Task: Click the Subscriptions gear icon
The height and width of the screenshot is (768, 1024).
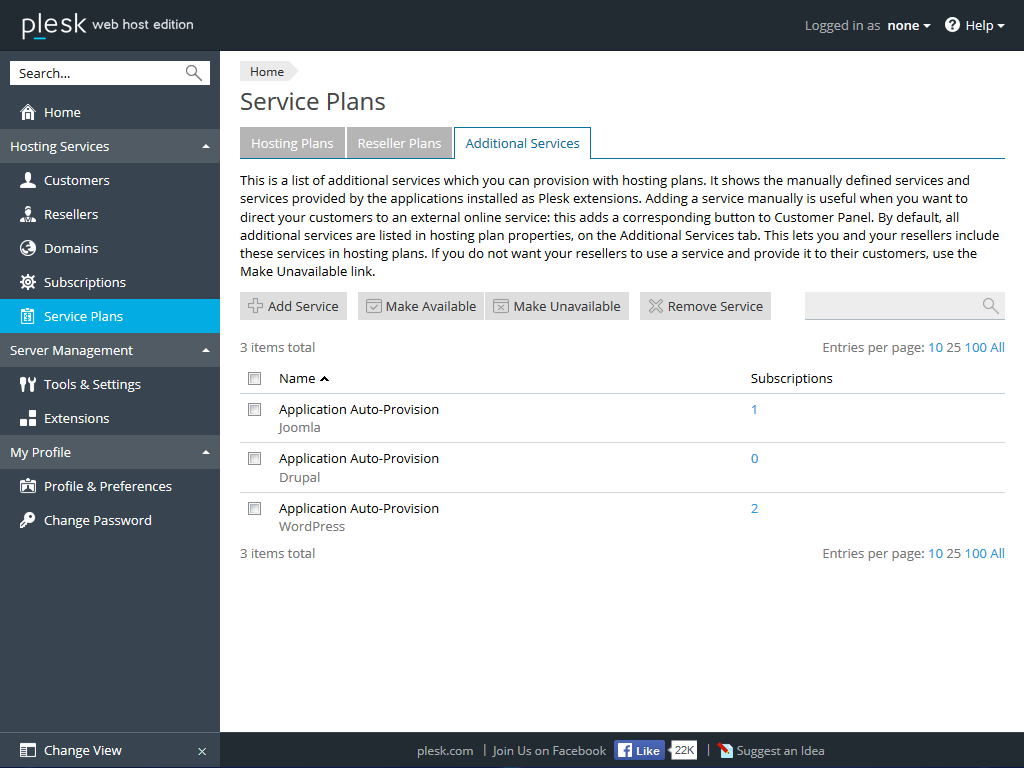Action: [x=27, y=282]
